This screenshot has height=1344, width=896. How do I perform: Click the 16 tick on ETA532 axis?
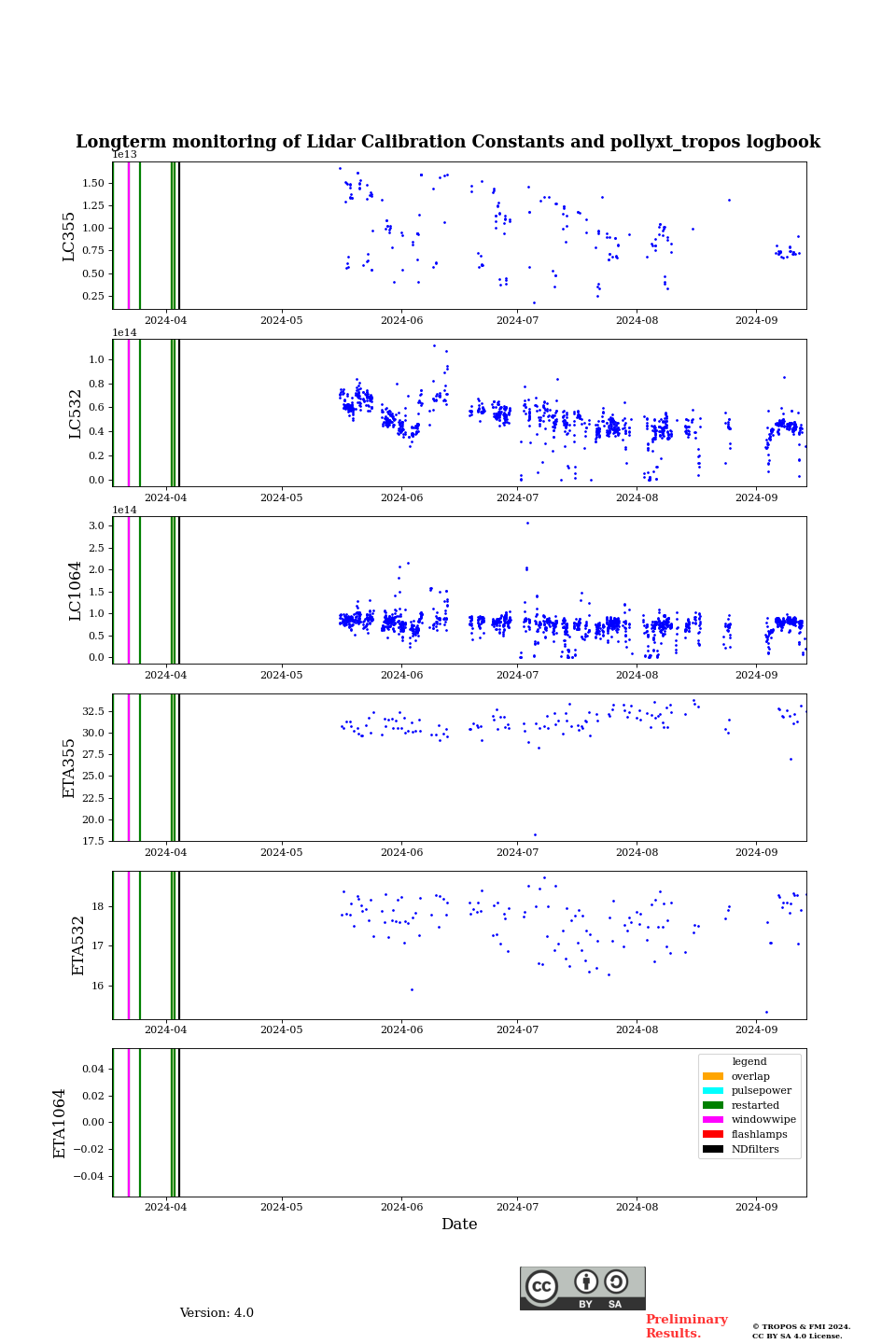pyautogui.click(x=98, y=986)
